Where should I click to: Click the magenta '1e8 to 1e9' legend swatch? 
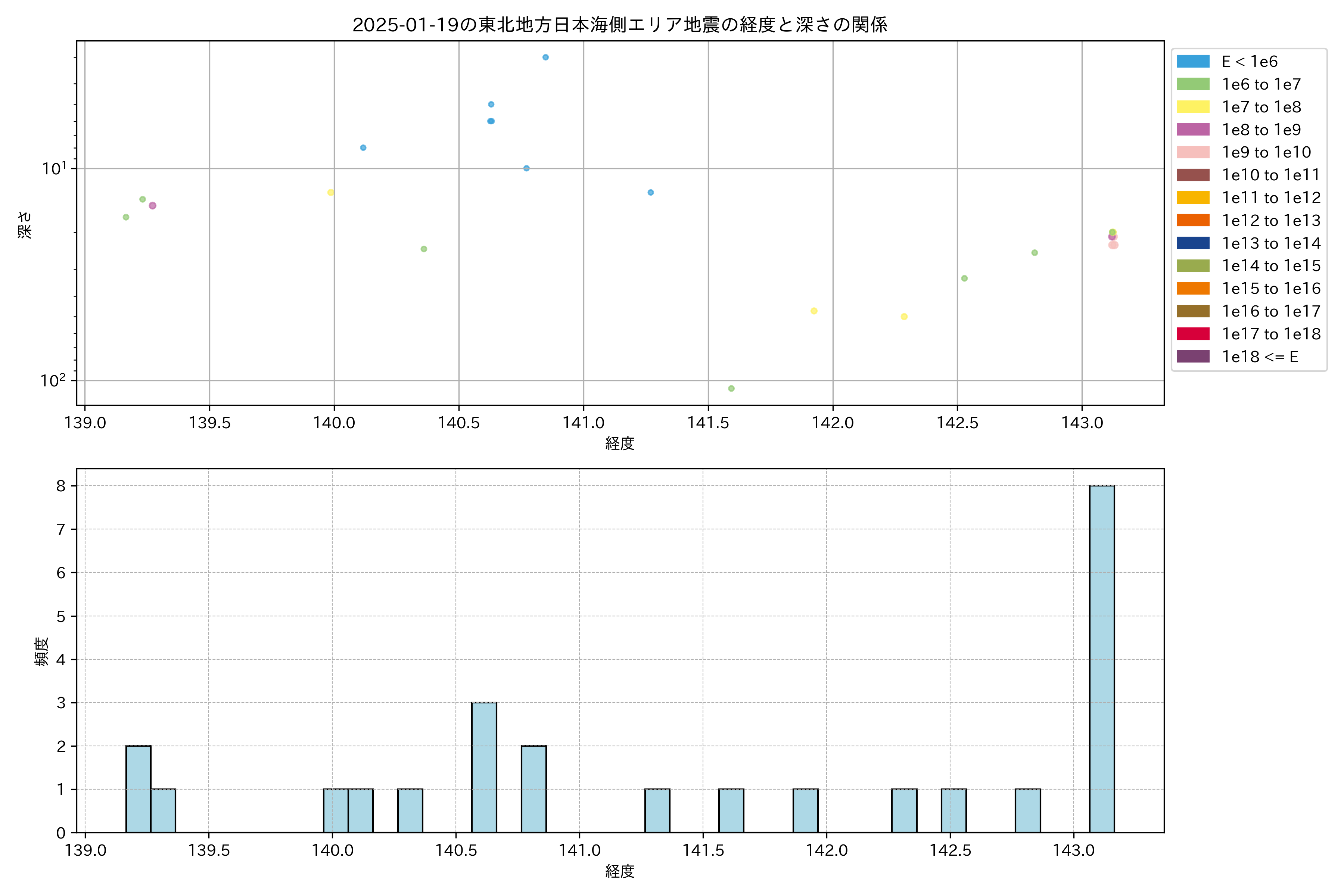[x=1192, y=130]
